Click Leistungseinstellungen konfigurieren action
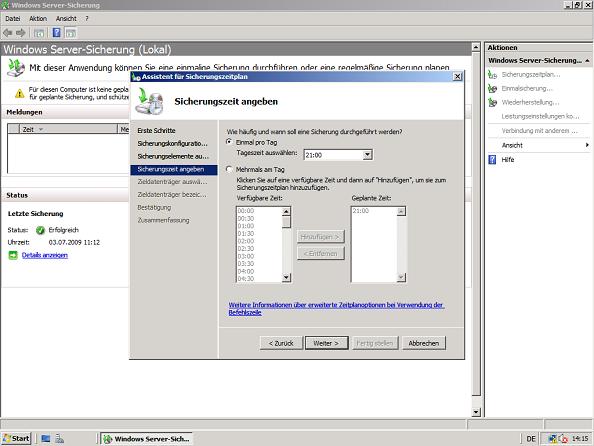The width and height of the screenshot is (594, 446). [x=540, y=116]
